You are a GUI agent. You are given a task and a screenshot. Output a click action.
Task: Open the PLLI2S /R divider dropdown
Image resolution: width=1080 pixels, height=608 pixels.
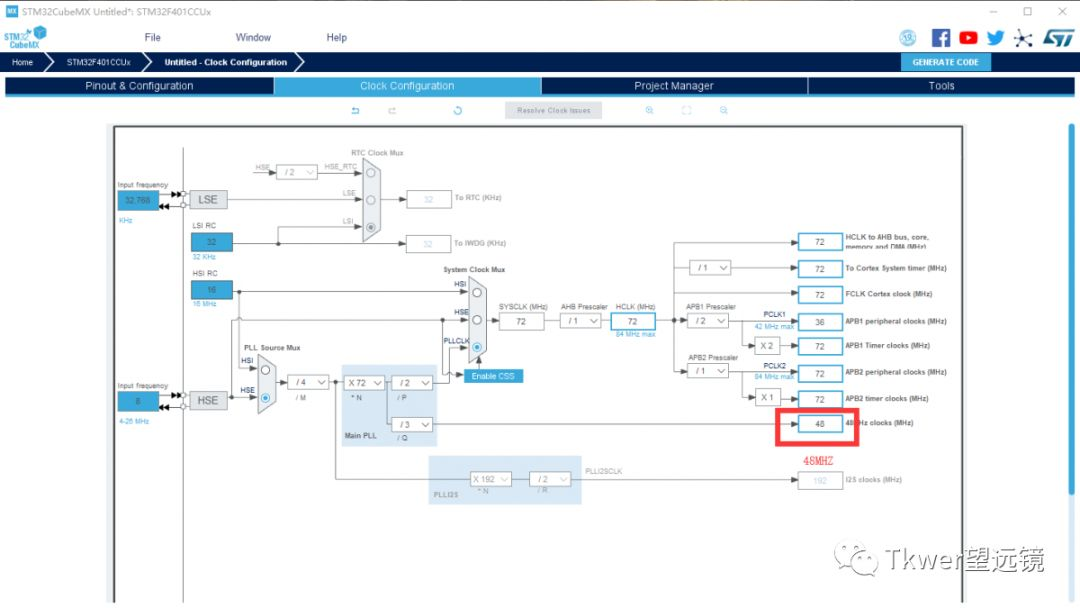point(550,479)
